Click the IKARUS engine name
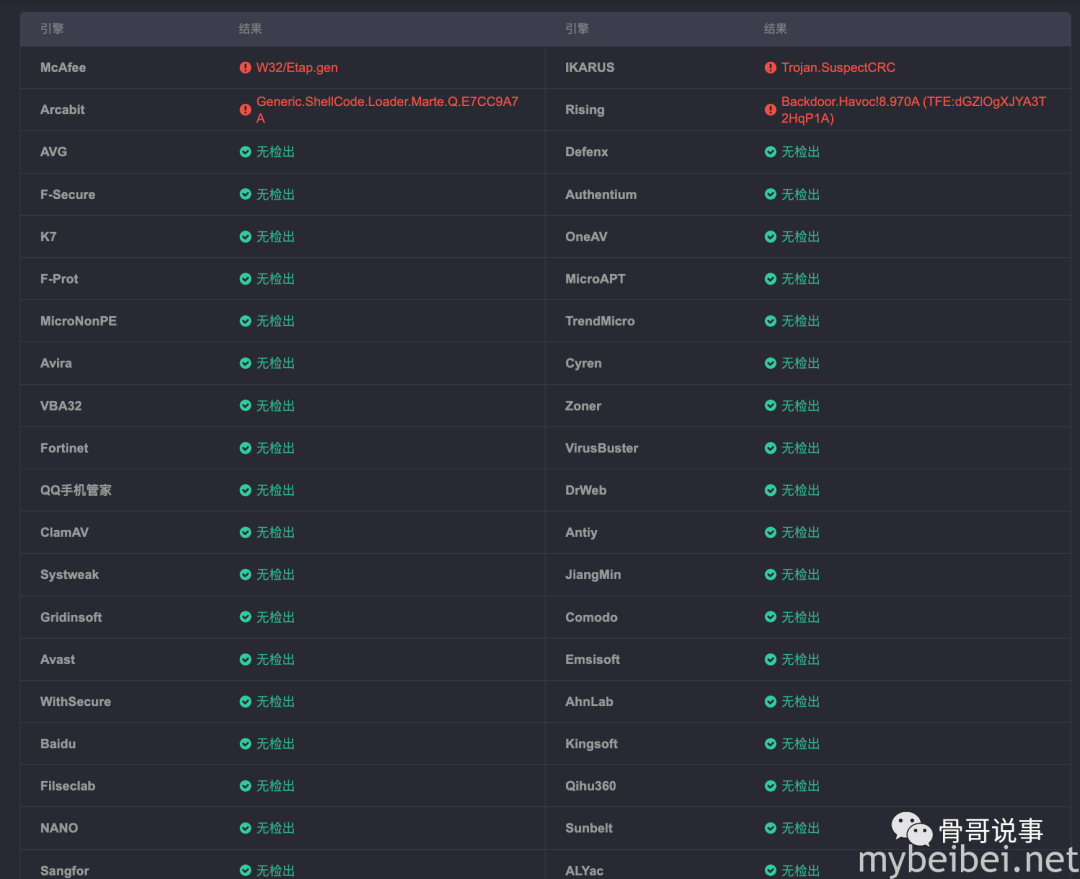This screenshot has height=879, width=1080. tap(590, 68)
